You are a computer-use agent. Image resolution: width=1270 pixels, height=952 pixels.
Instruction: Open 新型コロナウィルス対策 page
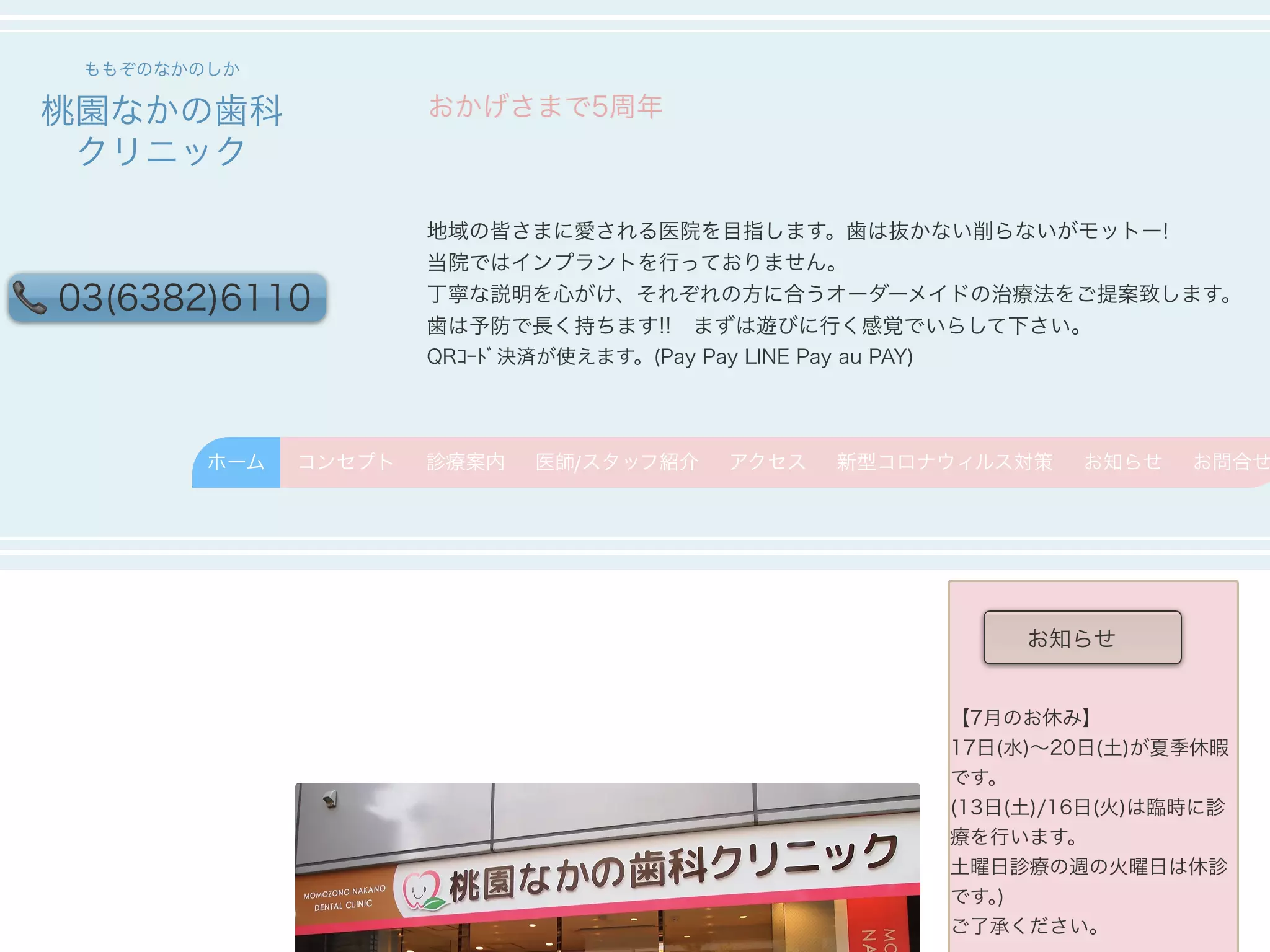coord(944,462)
